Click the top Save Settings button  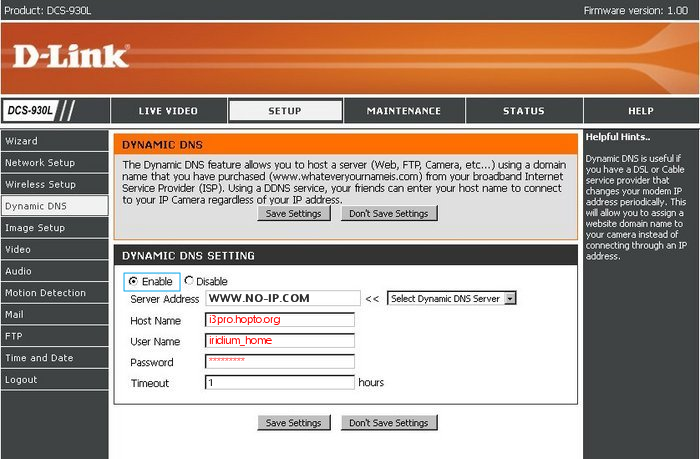point(293,214)
